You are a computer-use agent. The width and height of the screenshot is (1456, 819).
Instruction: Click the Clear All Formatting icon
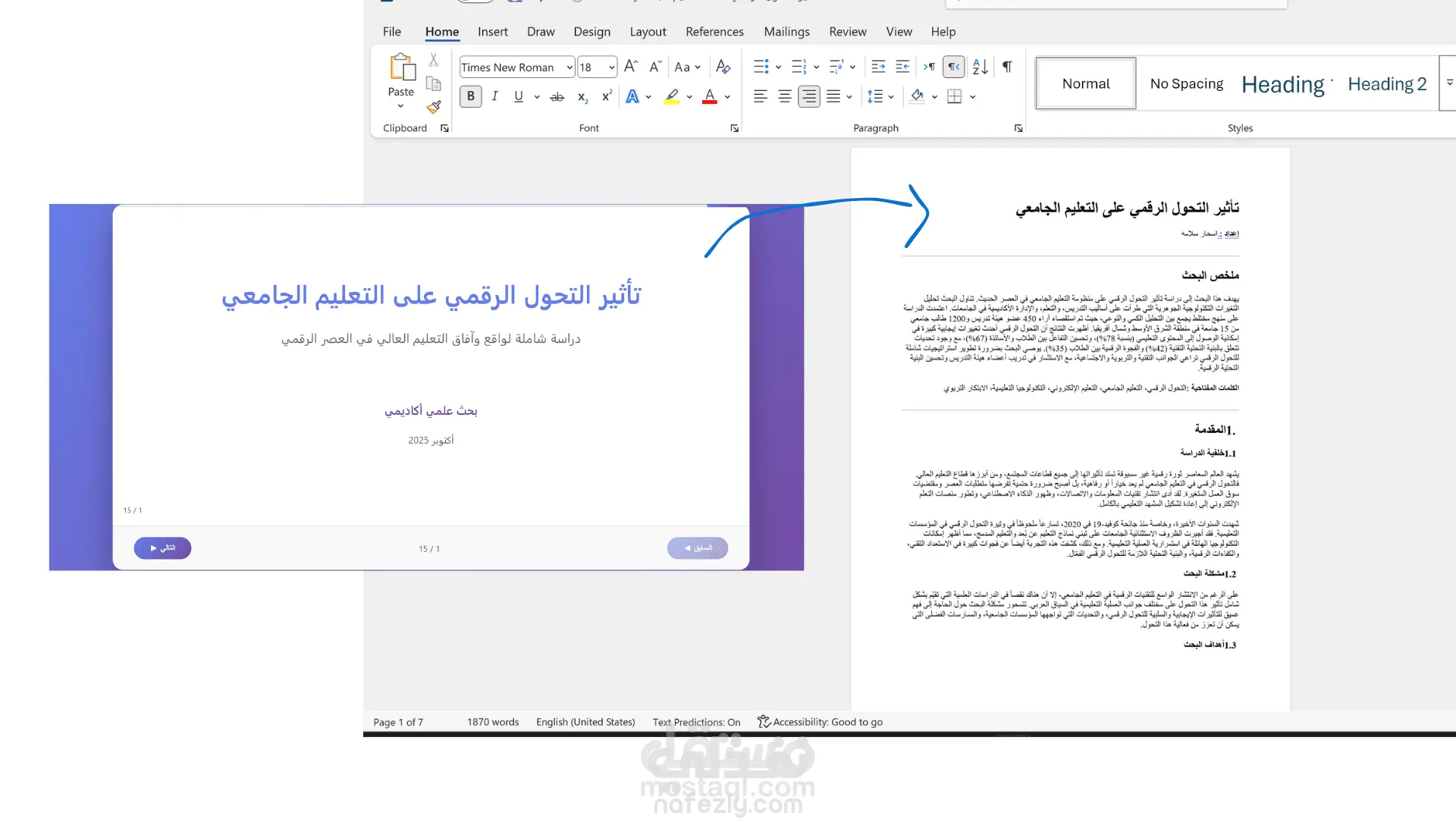(723, 67)
